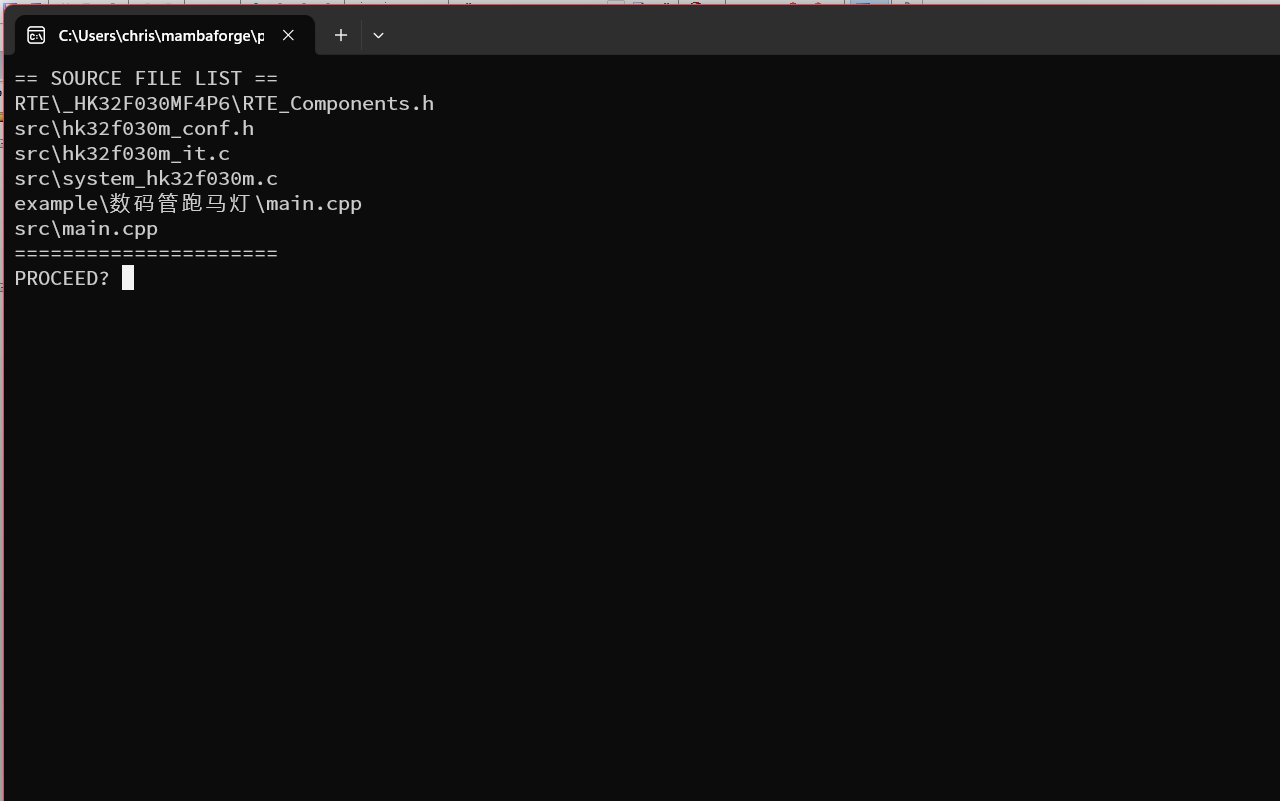Click the blinking cursor after PROCEED?
1280x801 pixels.
(x=128, y=278)
